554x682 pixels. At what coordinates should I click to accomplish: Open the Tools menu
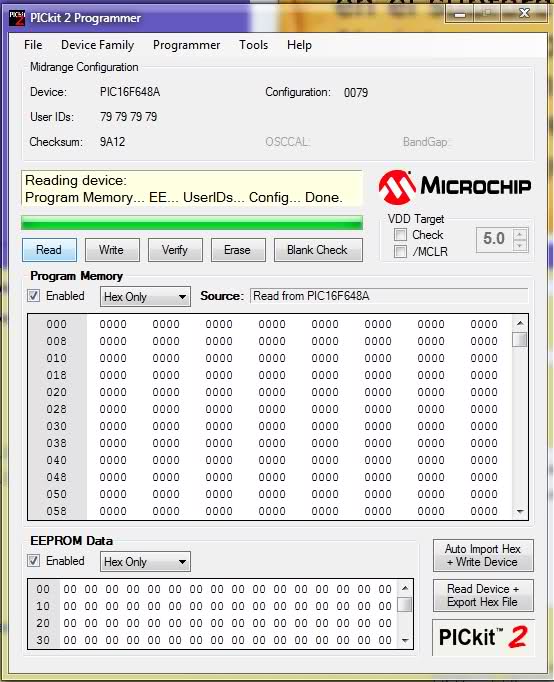(254, 45)
